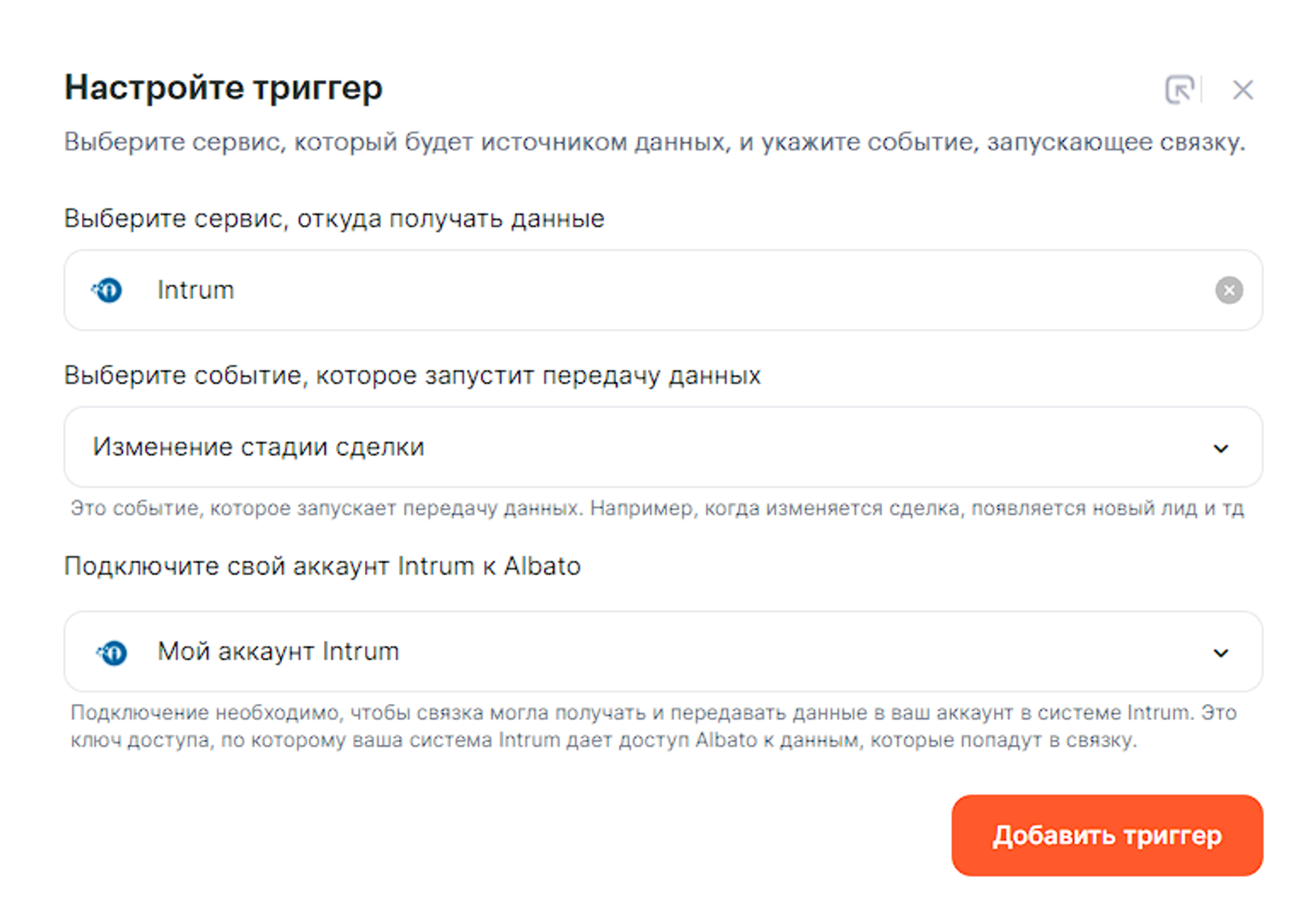The height and width of the screenshot is (915, 1316).
Task: Close the trigger setup dialog
Action: pyautogui.click(x=1243, y=90)
